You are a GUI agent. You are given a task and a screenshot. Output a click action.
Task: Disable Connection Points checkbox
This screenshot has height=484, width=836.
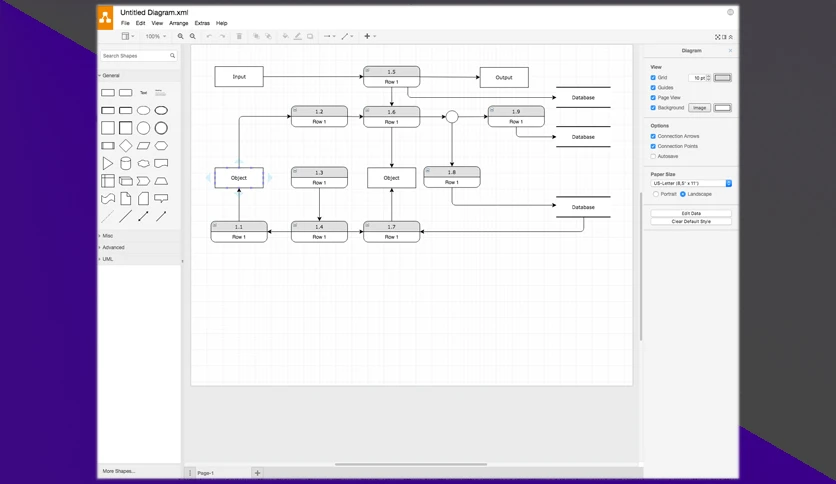tap(653, 146)
